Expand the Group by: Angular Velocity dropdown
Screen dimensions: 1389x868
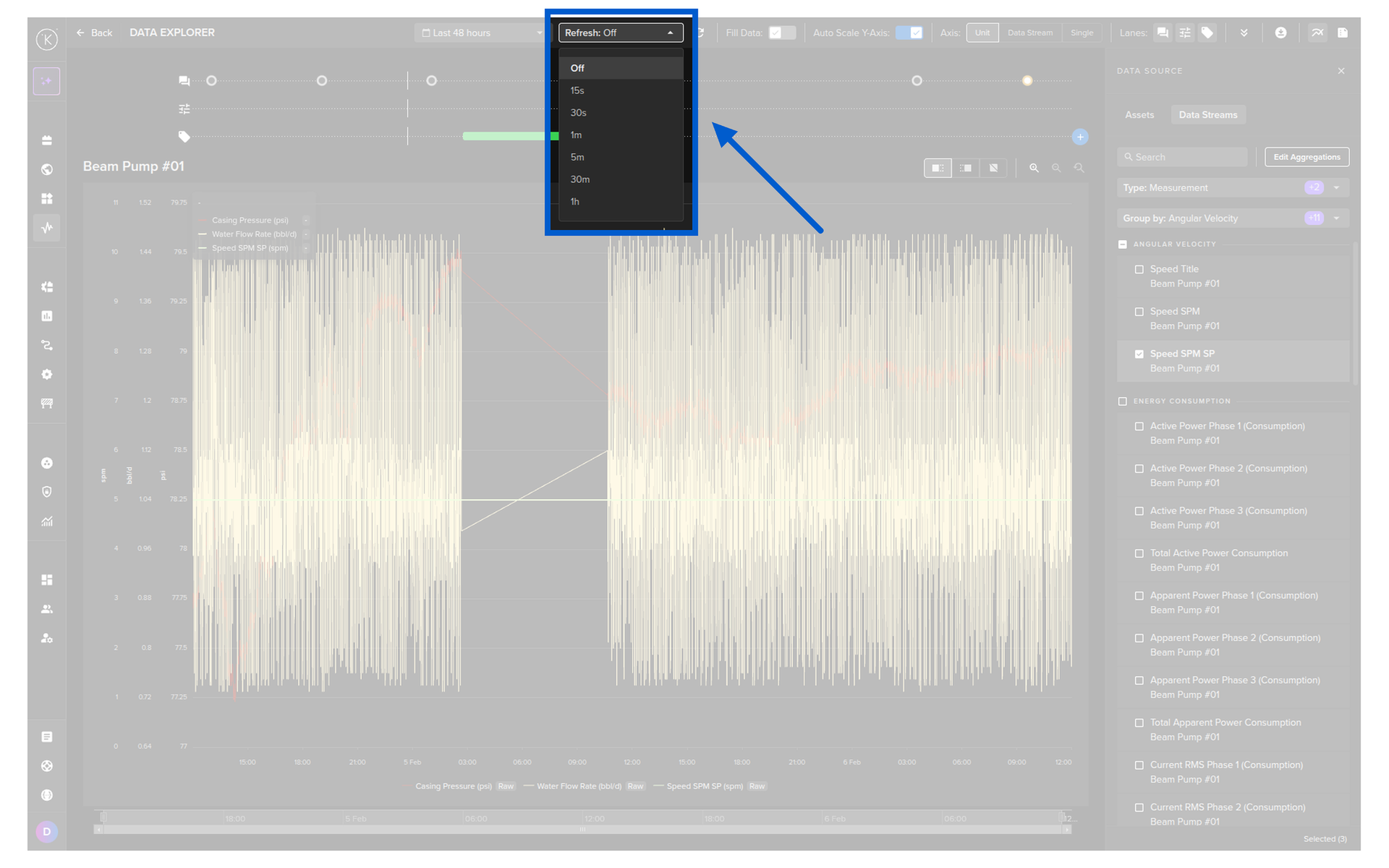tap(1336, 218)
